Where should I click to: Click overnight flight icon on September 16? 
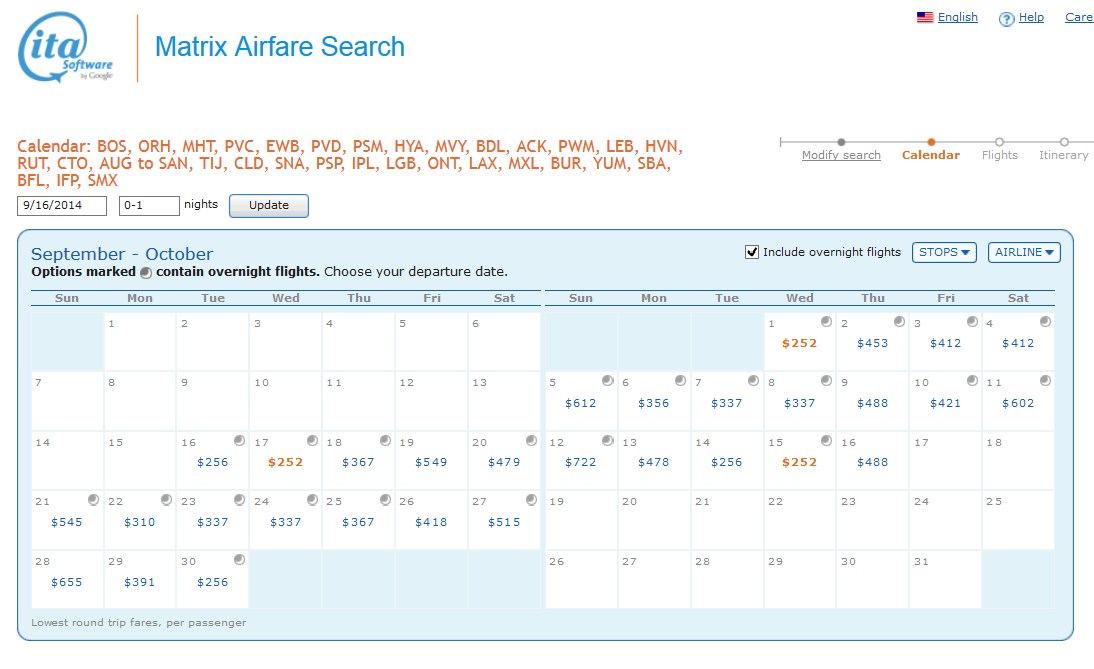[239, 440]
